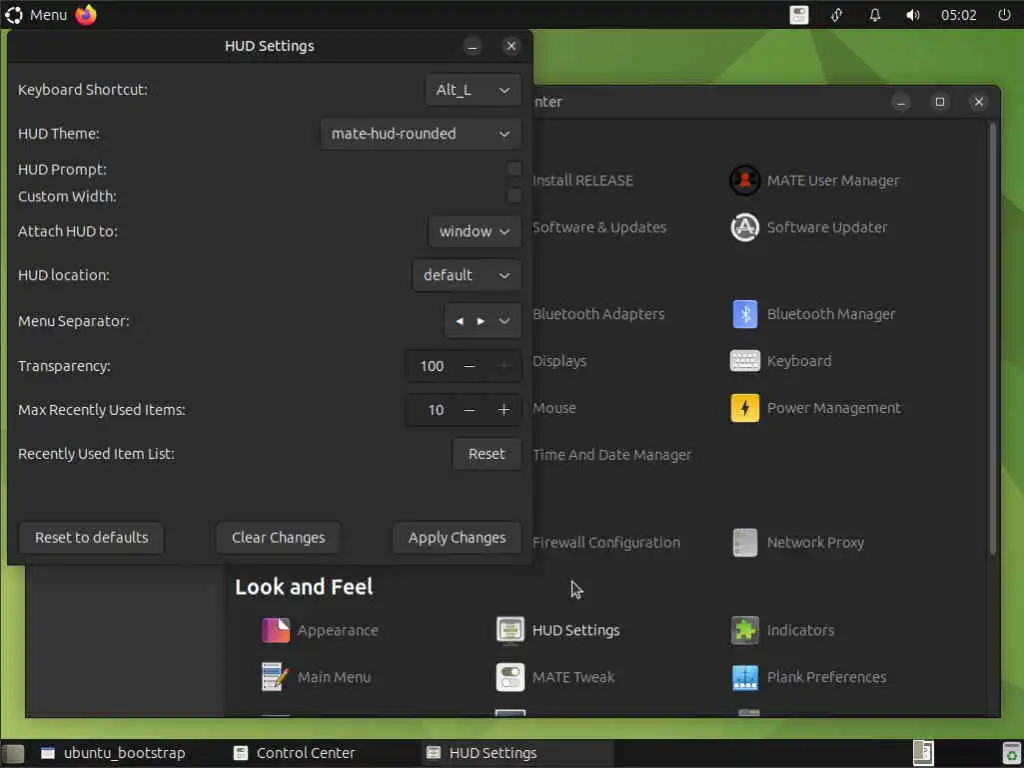Image resolution: width=1024 pixels, height=768 pixels.
Task: Maximize the Control Center window
Action: [940, 102]
